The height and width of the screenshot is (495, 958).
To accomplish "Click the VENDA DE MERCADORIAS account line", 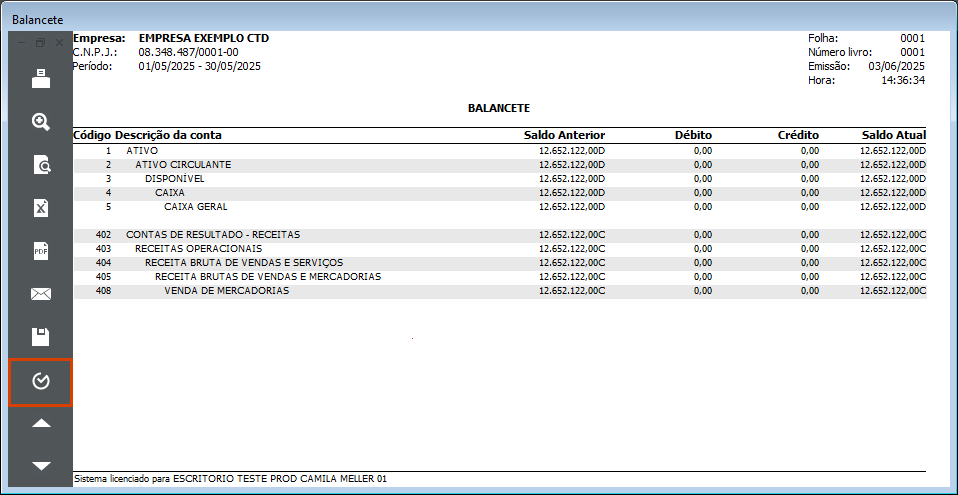I will [226, 291].
